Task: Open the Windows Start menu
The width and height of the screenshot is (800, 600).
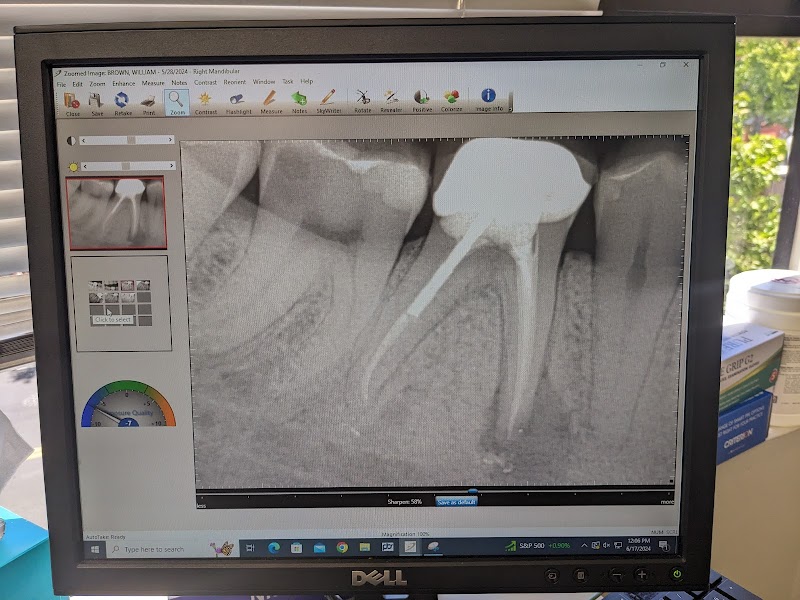Action: coord(94,549)
